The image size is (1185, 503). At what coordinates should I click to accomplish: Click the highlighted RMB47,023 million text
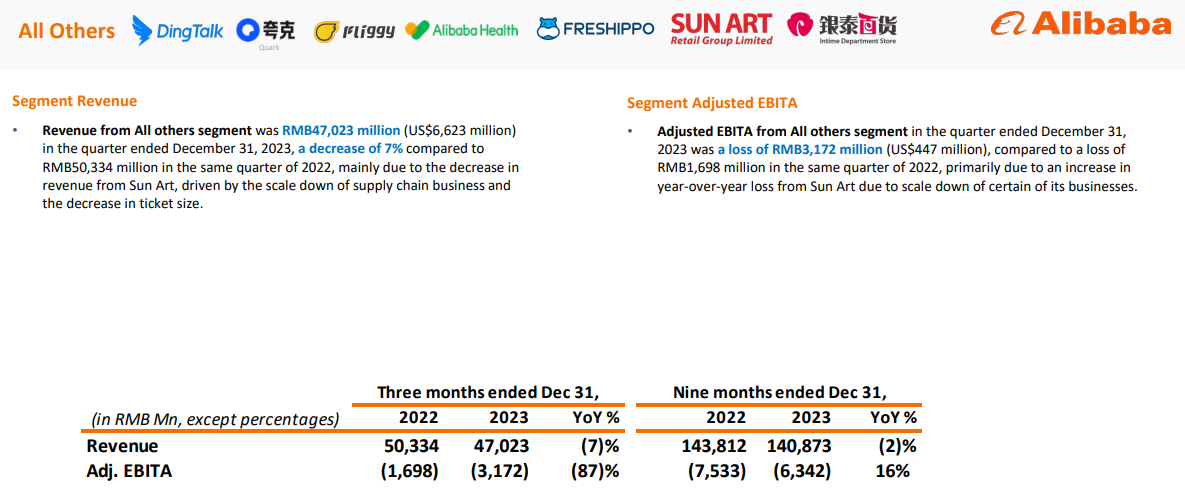tap(341, 130)
